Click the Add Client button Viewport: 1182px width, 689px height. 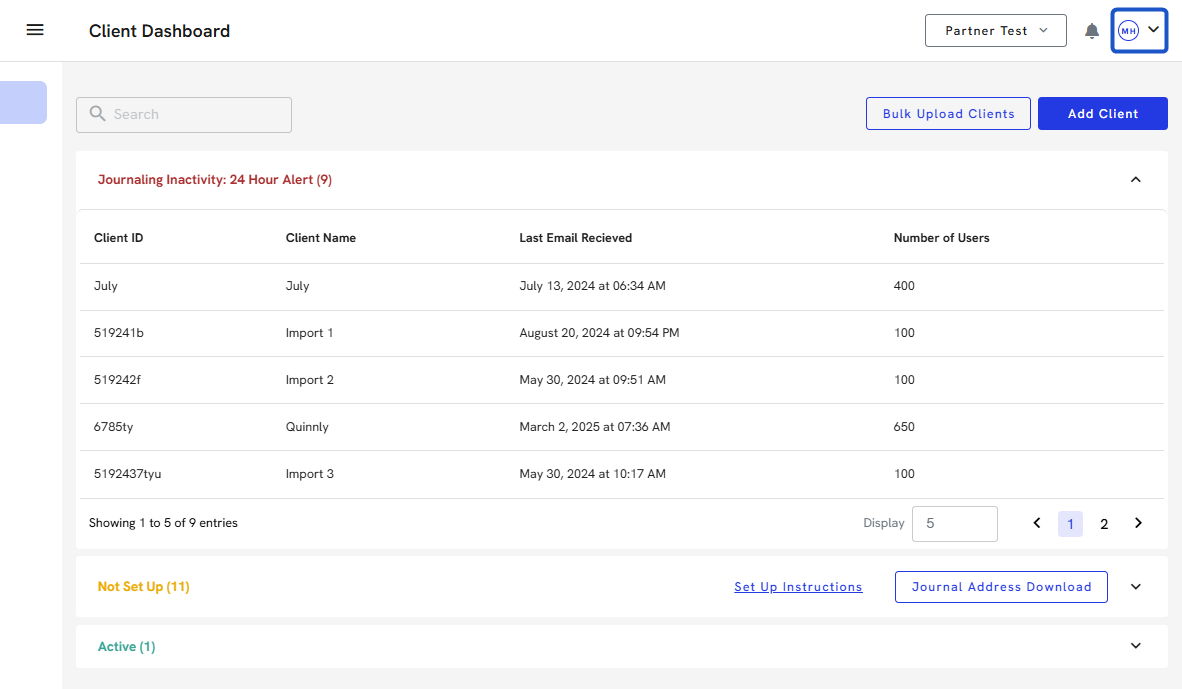(x=1102, y=114)
